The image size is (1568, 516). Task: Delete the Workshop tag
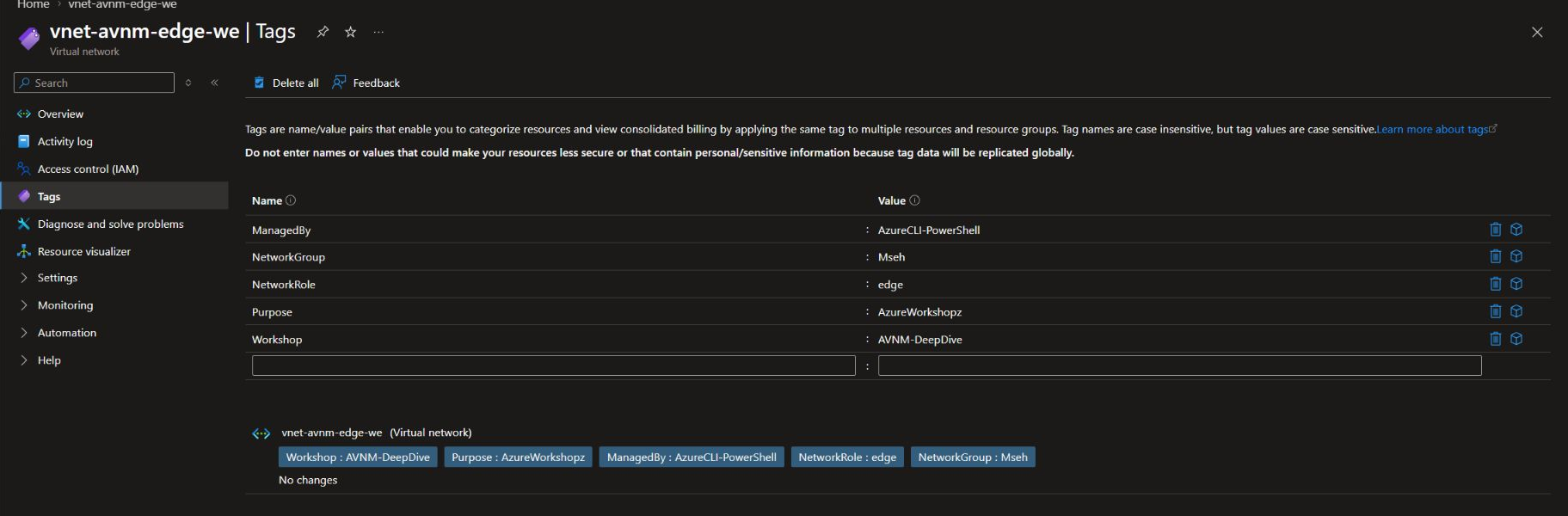coord(1496,339)
